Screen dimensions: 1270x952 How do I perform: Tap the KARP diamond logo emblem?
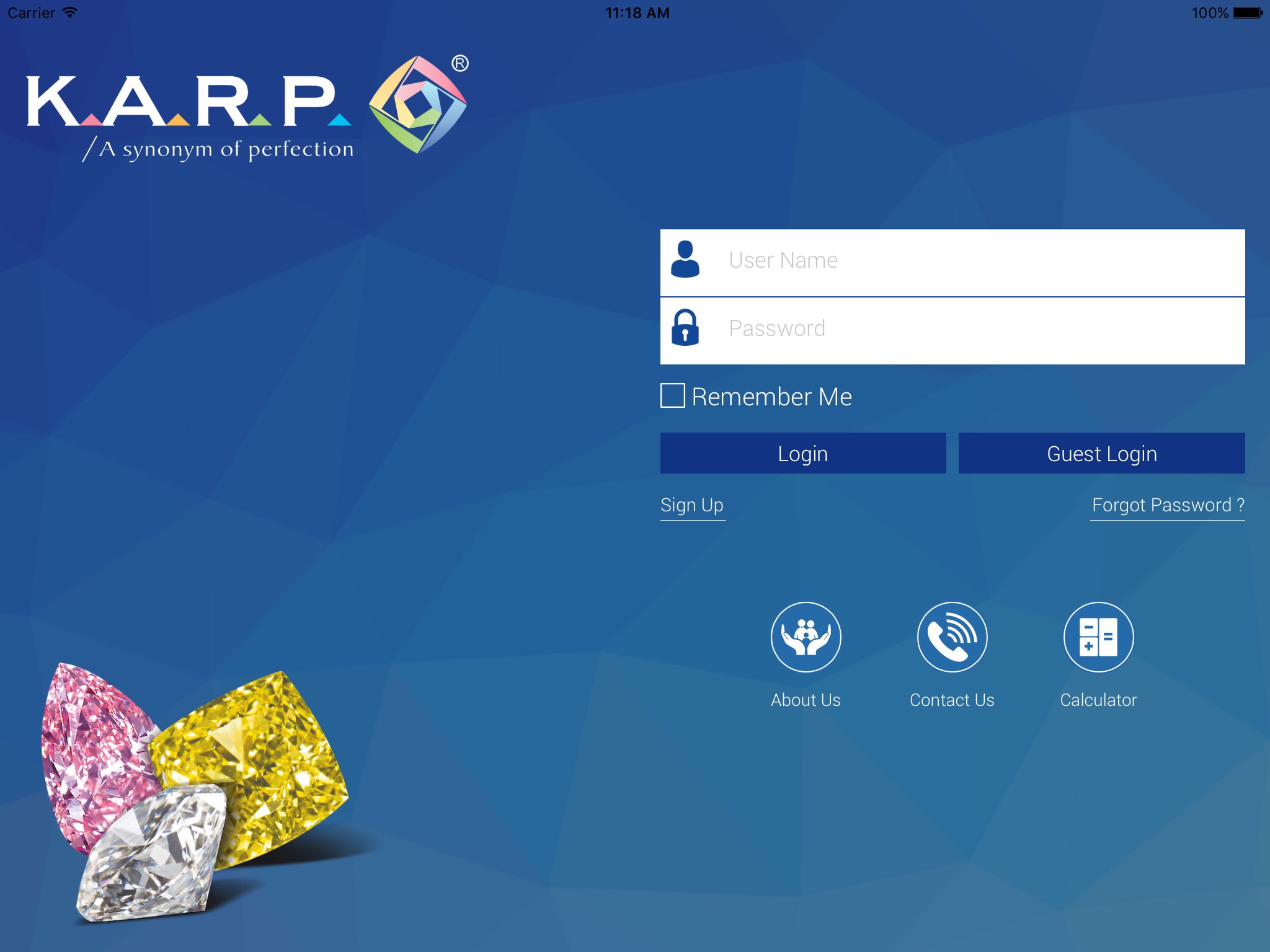click(x=418, y=104)
